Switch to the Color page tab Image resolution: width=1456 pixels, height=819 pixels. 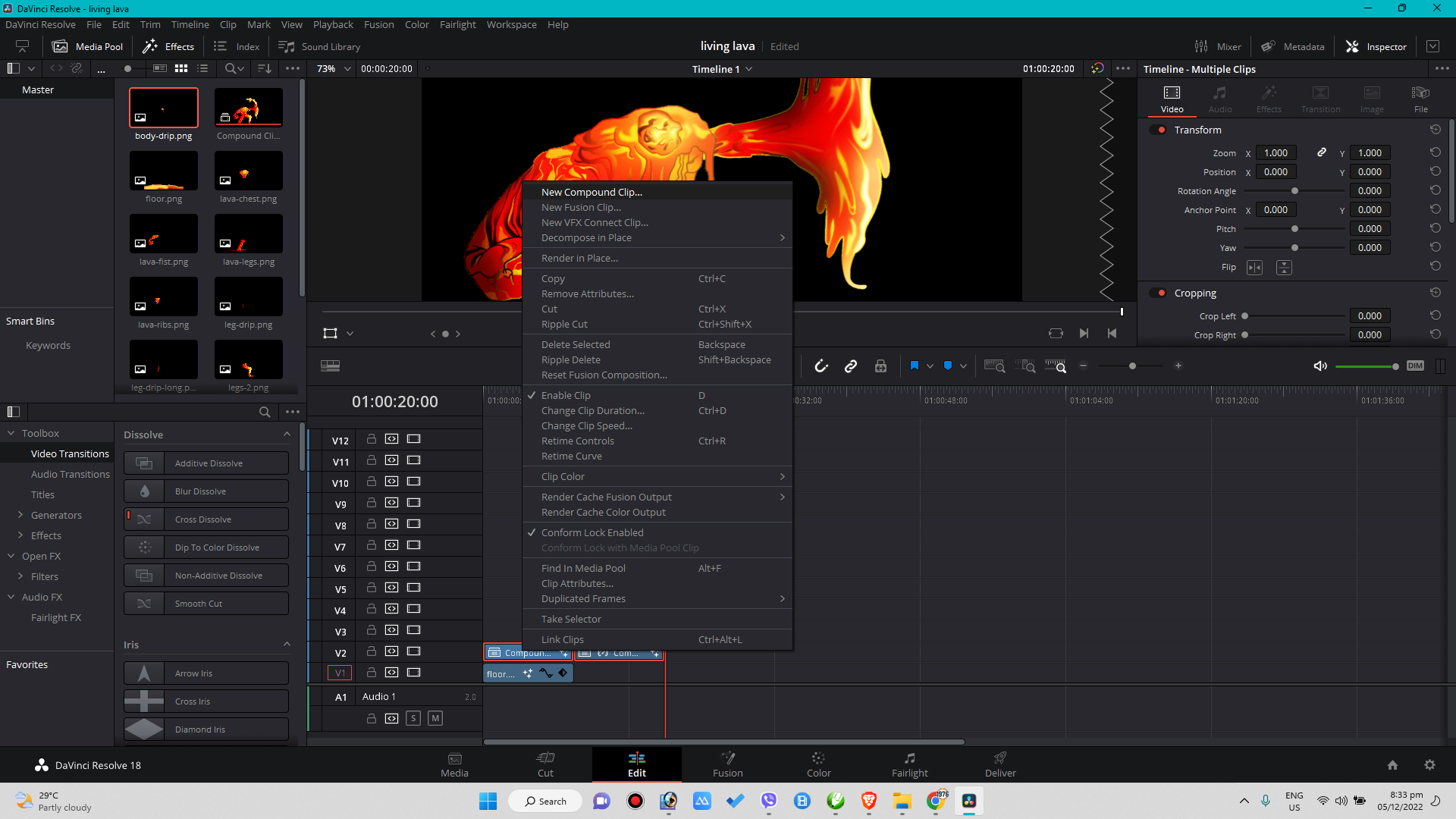(818, 764)
